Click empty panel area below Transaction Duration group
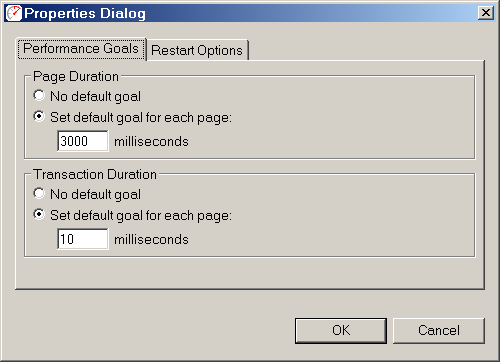Screen dimensions: 500x362 pos(250,273)
